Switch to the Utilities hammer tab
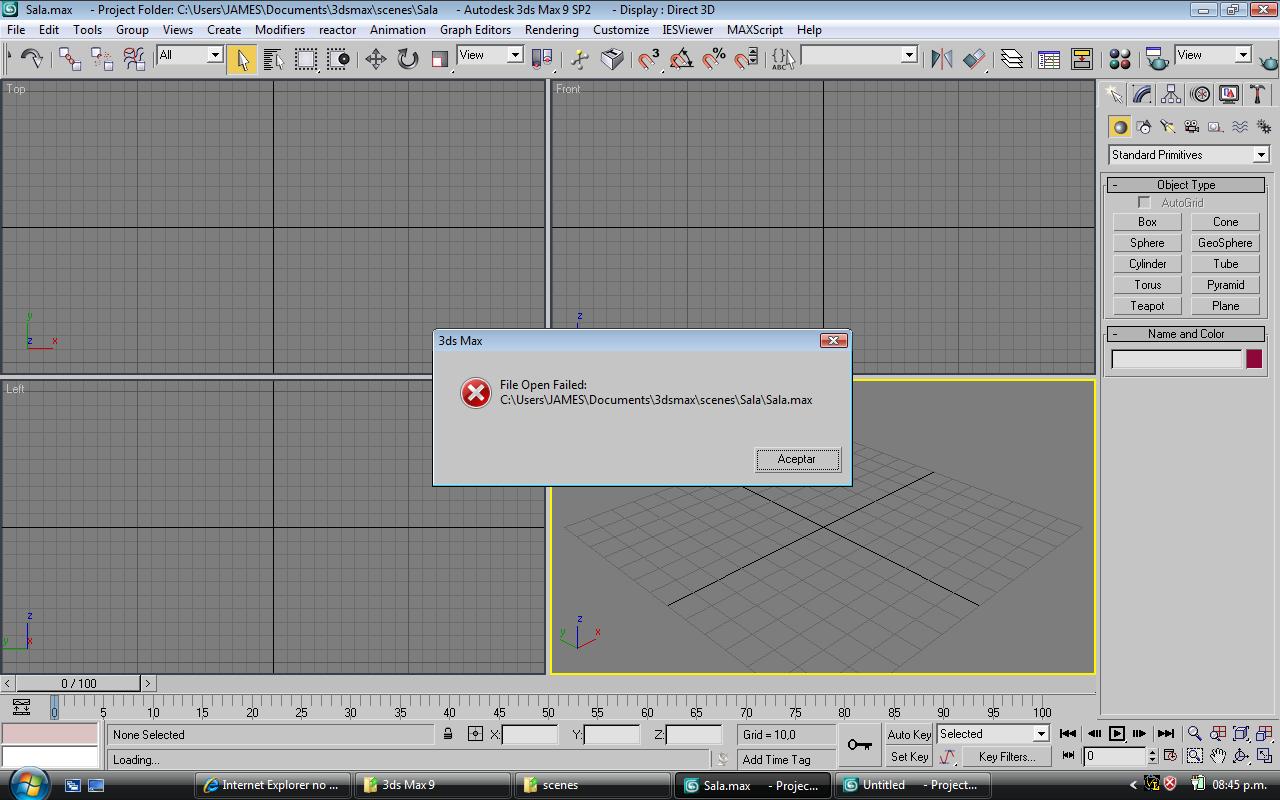The width and height of the screenshot is (1280, 800). 1257,94
